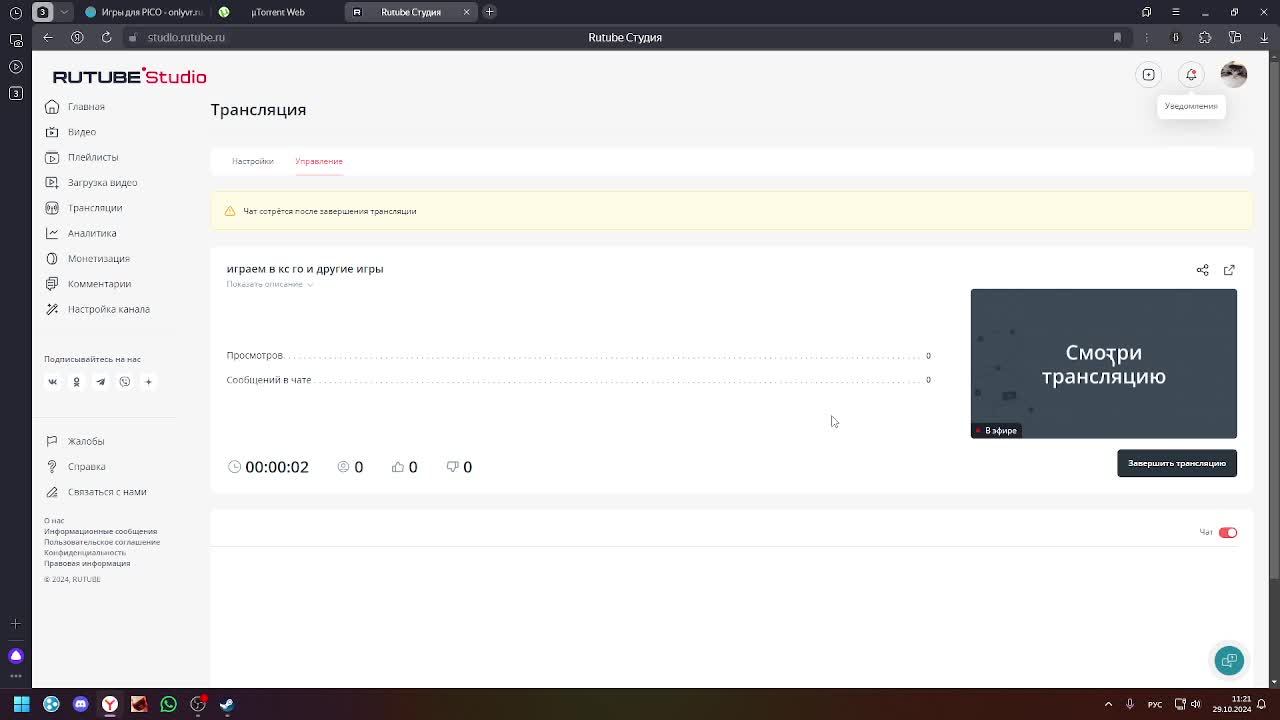Click the РУС language indicator in tray
This screenshot has width=1280, height=720.
coord(1155,704)
